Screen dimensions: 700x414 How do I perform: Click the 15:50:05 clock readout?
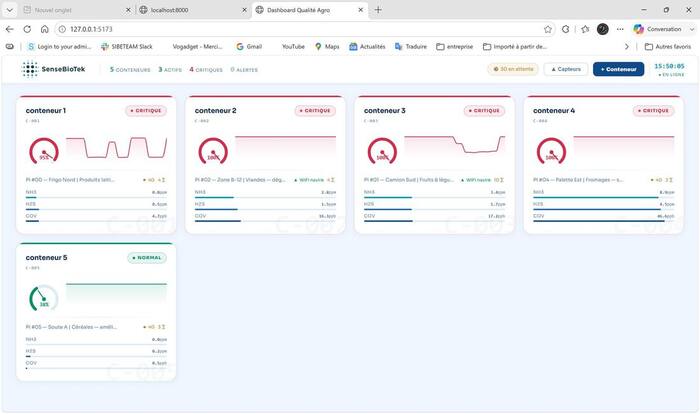tap(669, 66)
